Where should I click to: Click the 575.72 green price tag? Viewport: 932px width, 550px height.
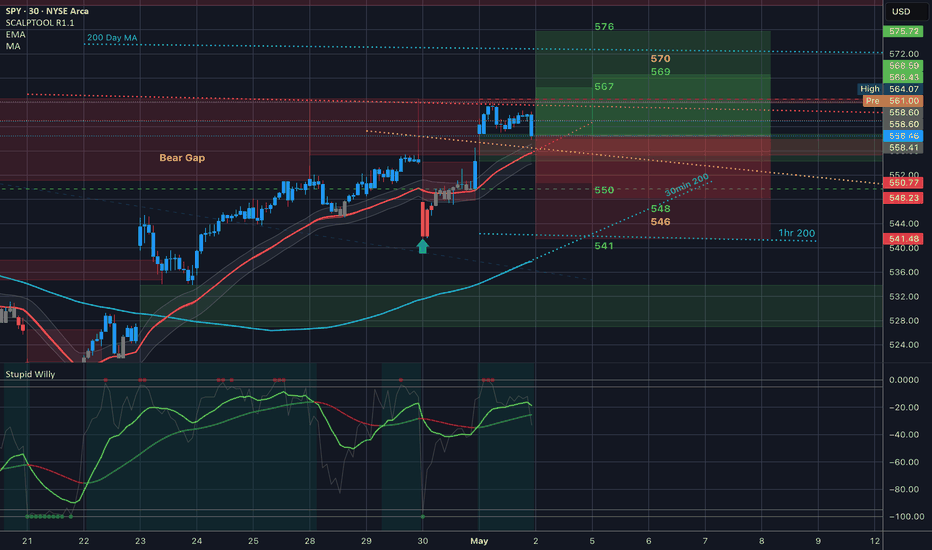tap(903, 31)
